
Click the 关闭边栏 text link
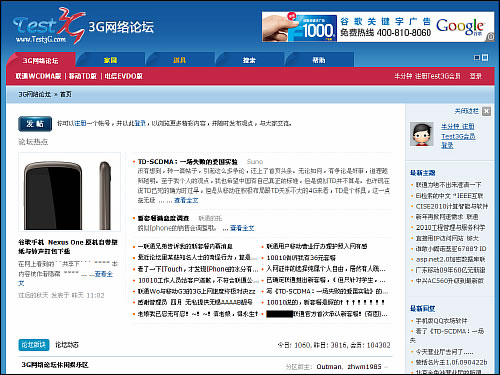pos(466,111)
